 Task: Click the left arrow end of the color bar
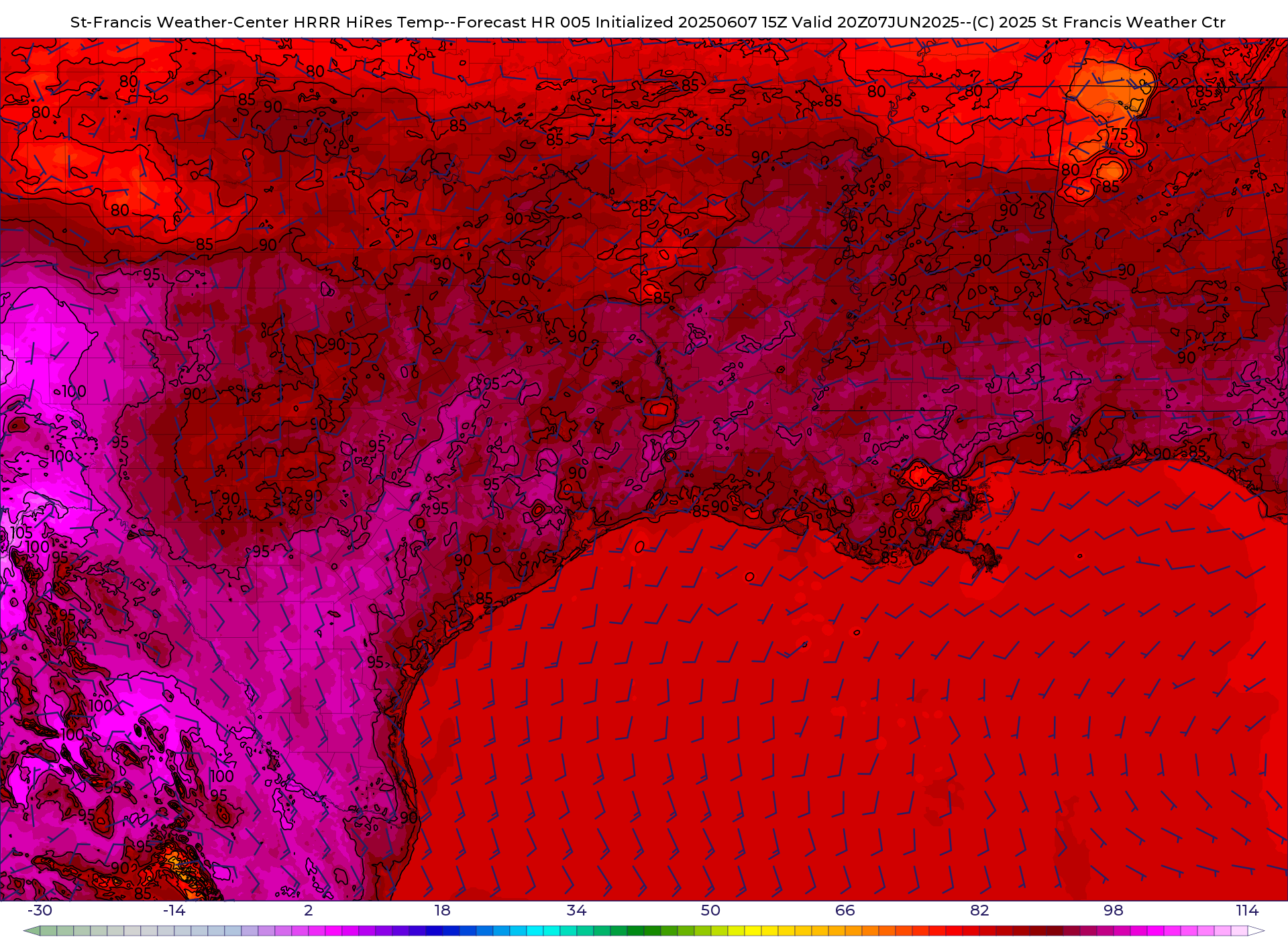32,931
